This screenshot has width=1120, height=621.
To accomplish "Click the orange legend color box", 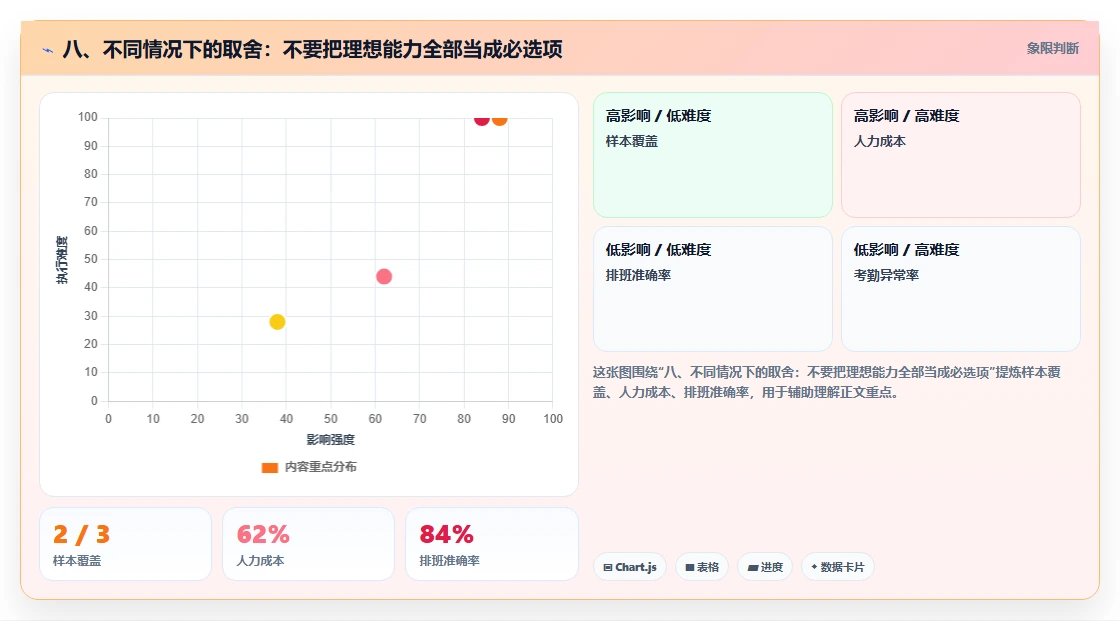I will pyautogui.click(x=269, y=467).
